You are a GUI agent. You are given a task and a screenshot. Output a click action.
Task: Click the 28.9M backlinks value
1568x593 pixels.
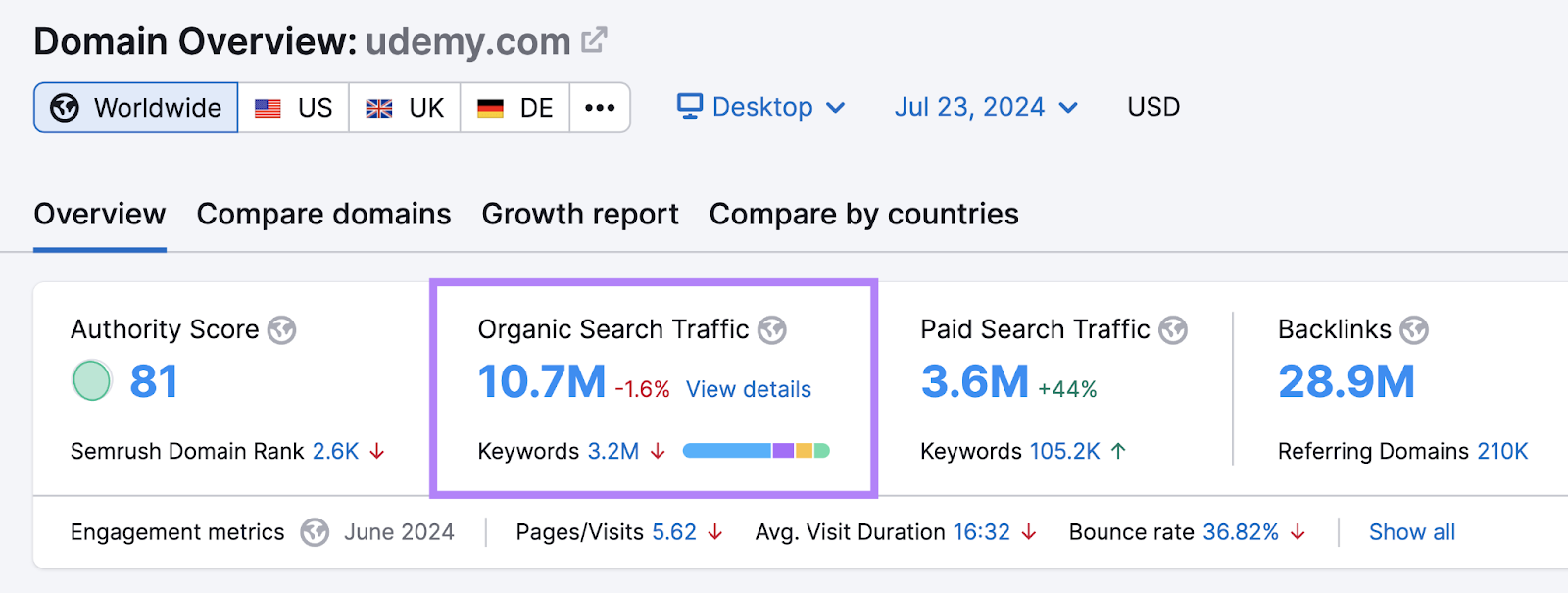[1347, 381]
